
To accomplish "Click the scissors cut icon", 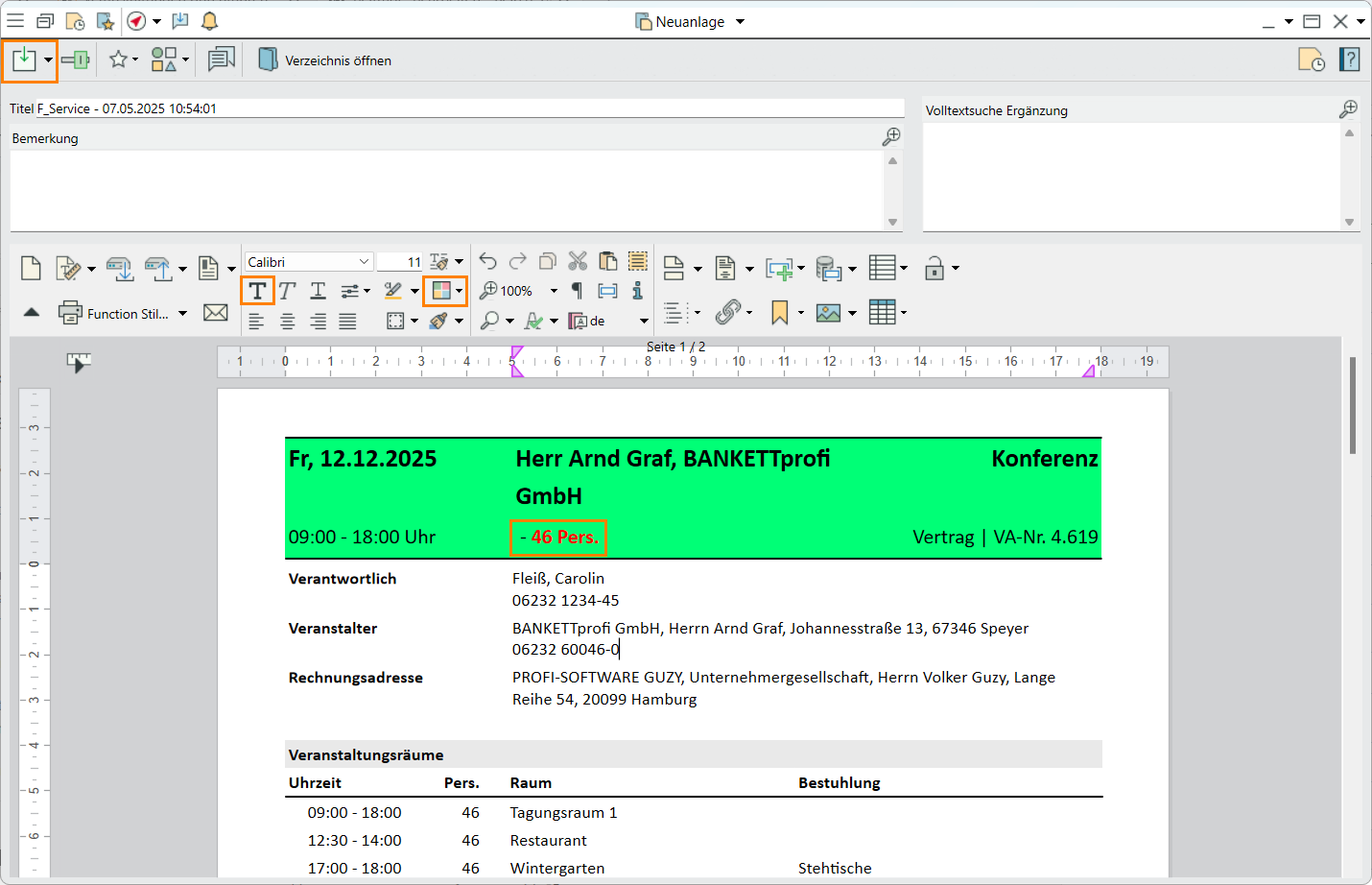I will [578, 261].
